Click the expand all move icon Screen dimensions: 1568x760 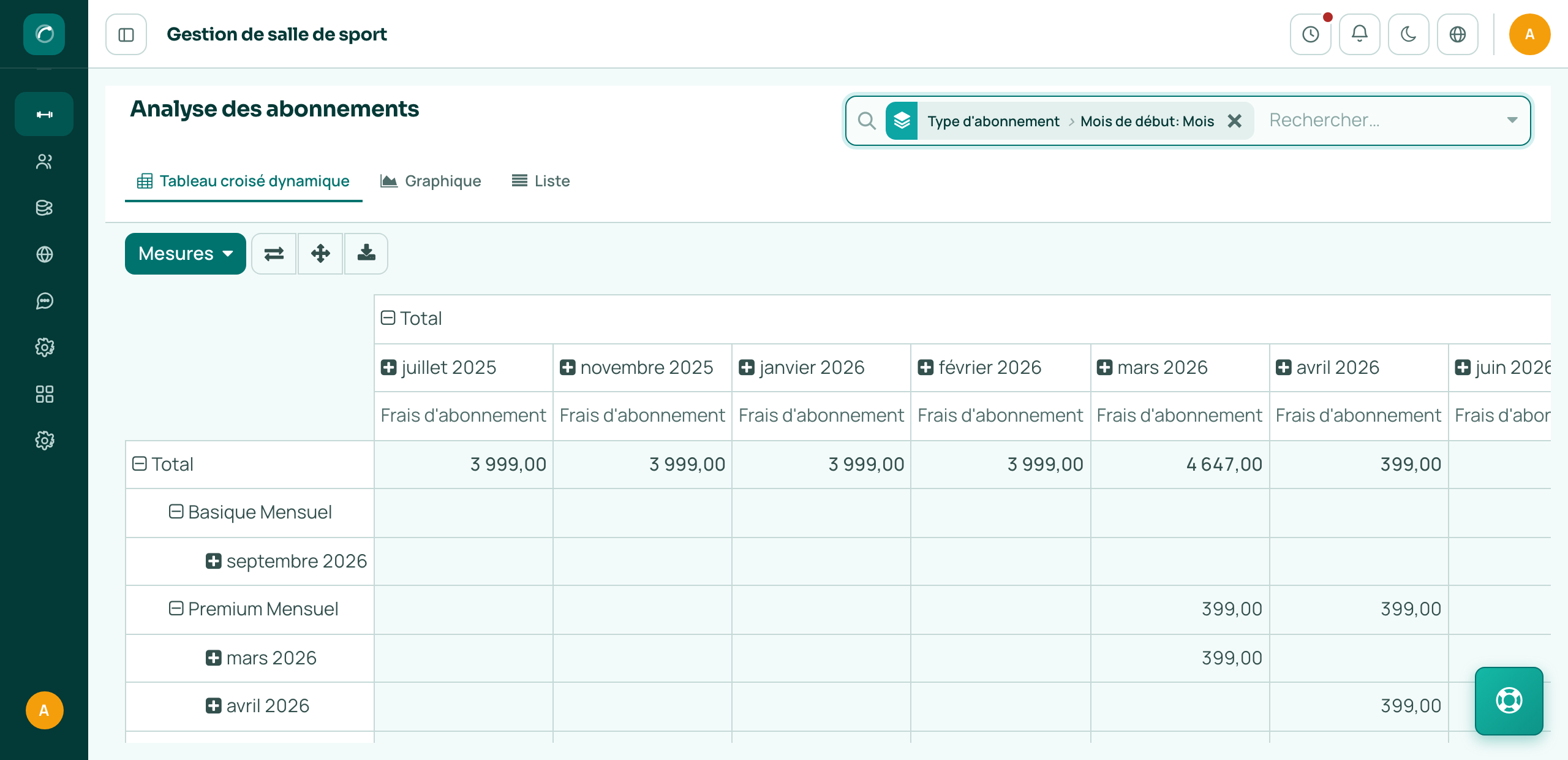point(320,254)
